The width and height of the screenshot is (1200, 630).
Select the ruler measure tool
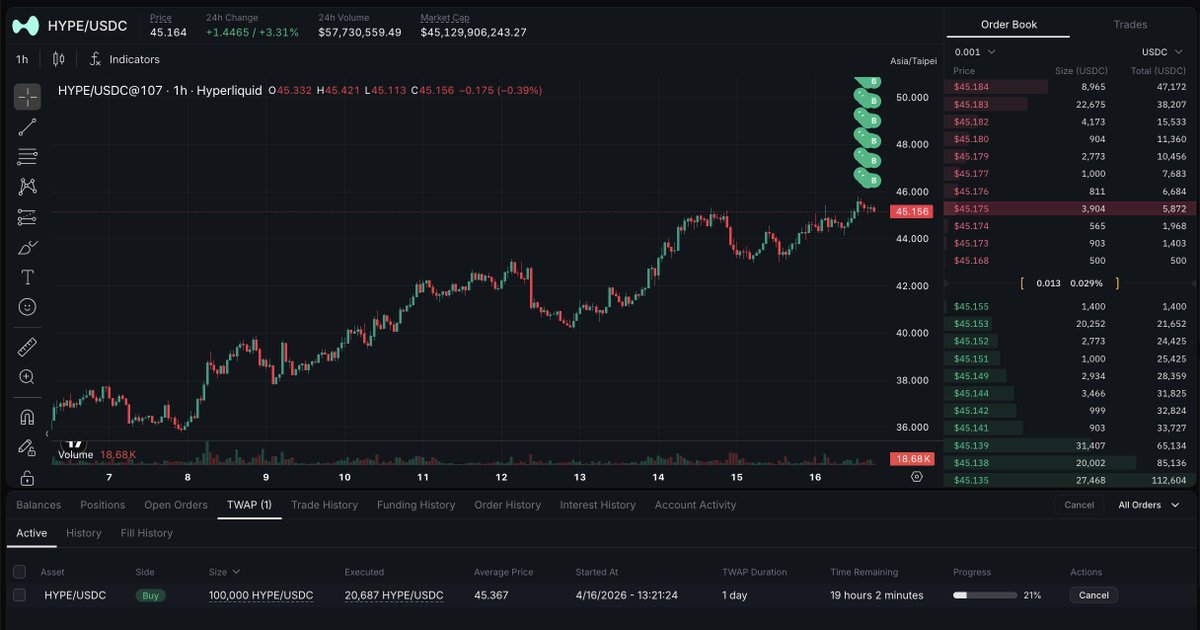click(27, 347)
